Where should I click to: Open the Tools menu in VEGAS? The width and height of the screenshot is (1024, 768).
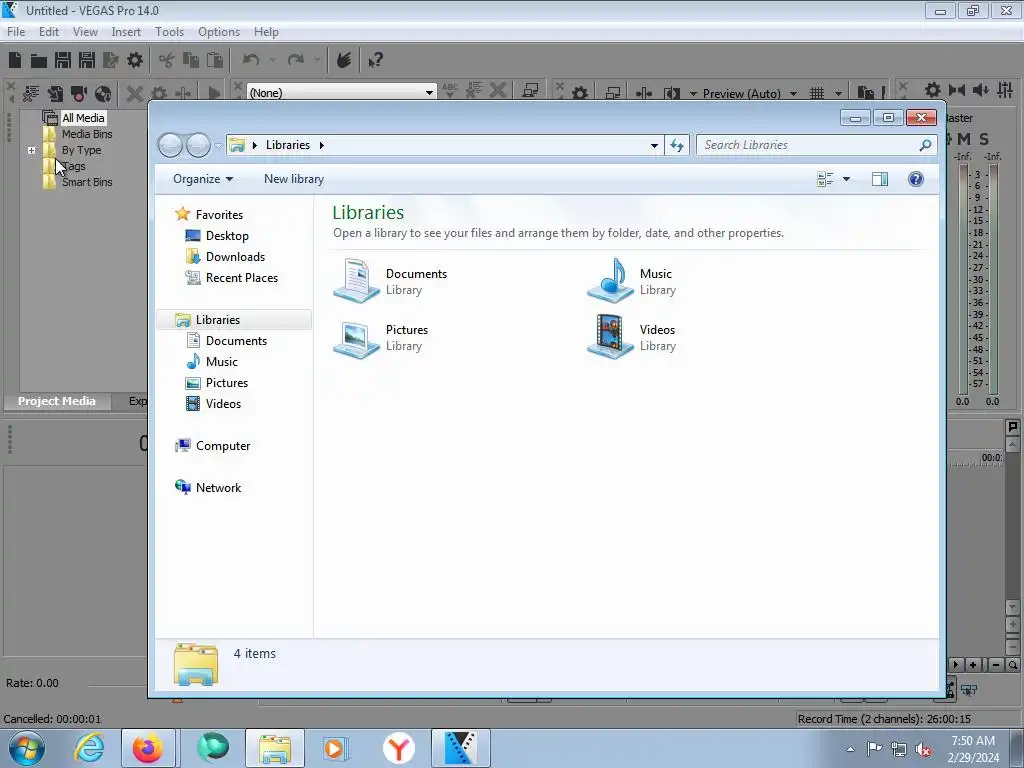(x=169, y=32)
